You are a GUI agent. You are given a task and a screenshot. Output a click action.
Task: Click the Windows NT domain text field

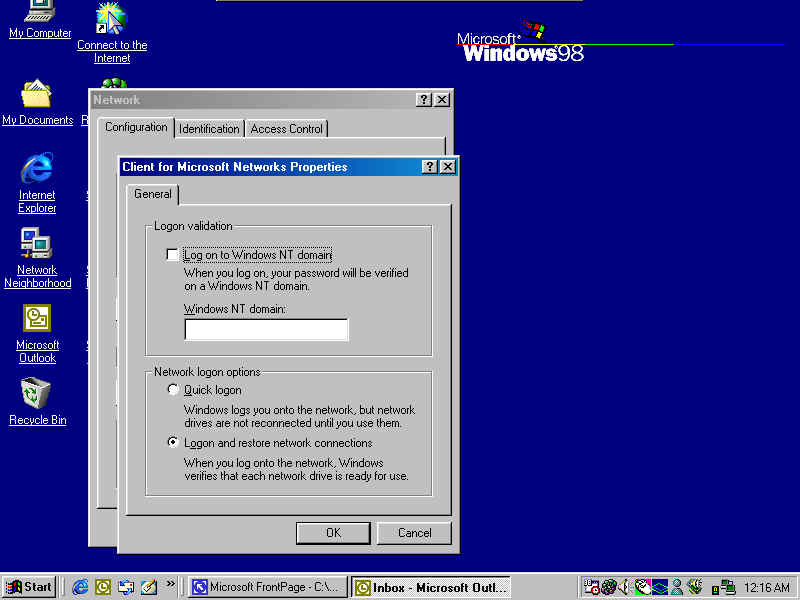[266, 330]
